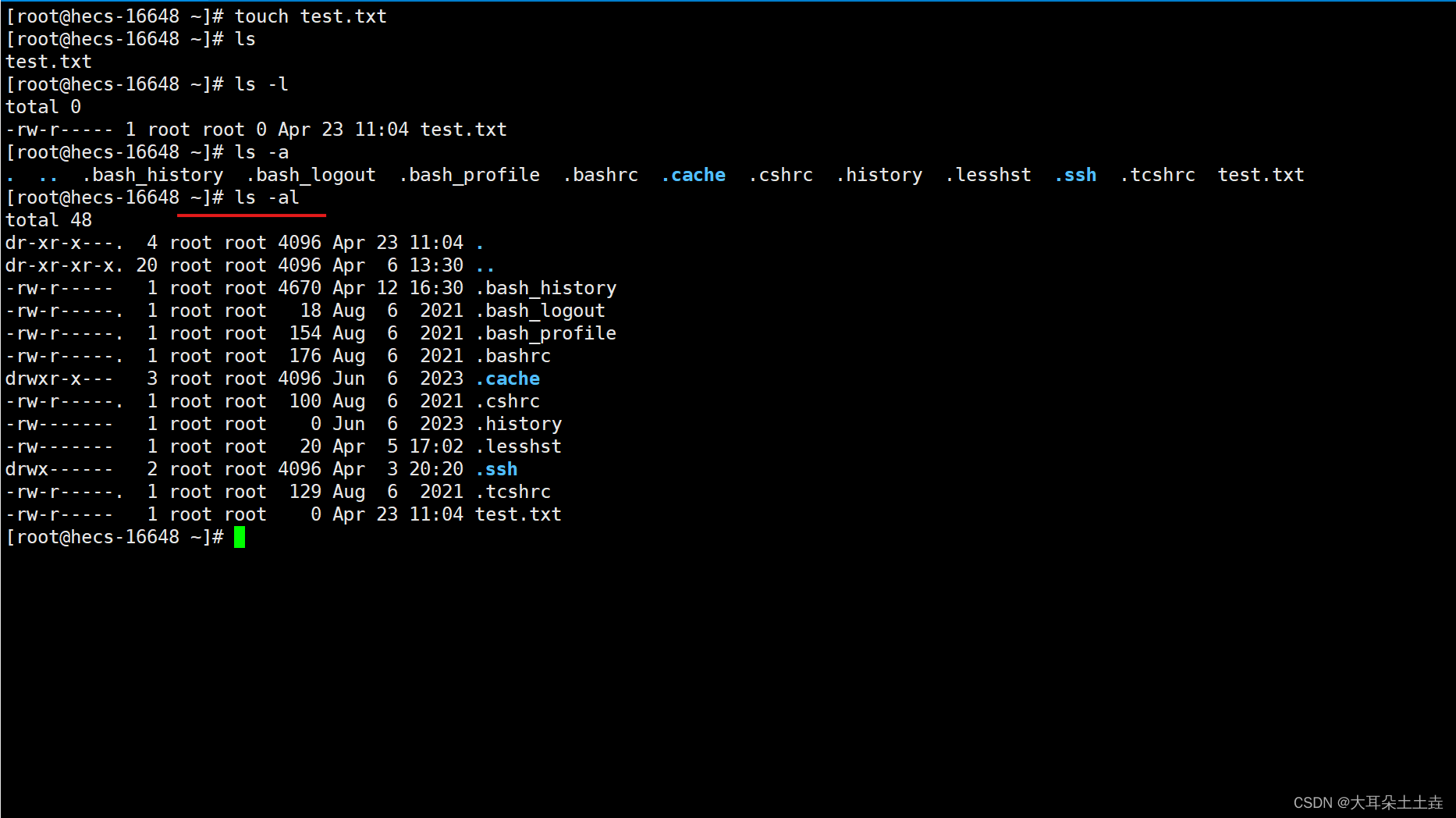Select .bash_profile in the 'ls -a' output row
Image resolution: width=1456 pixels, height=818 pixels.
pyautogui.click(x=470, y=175)
